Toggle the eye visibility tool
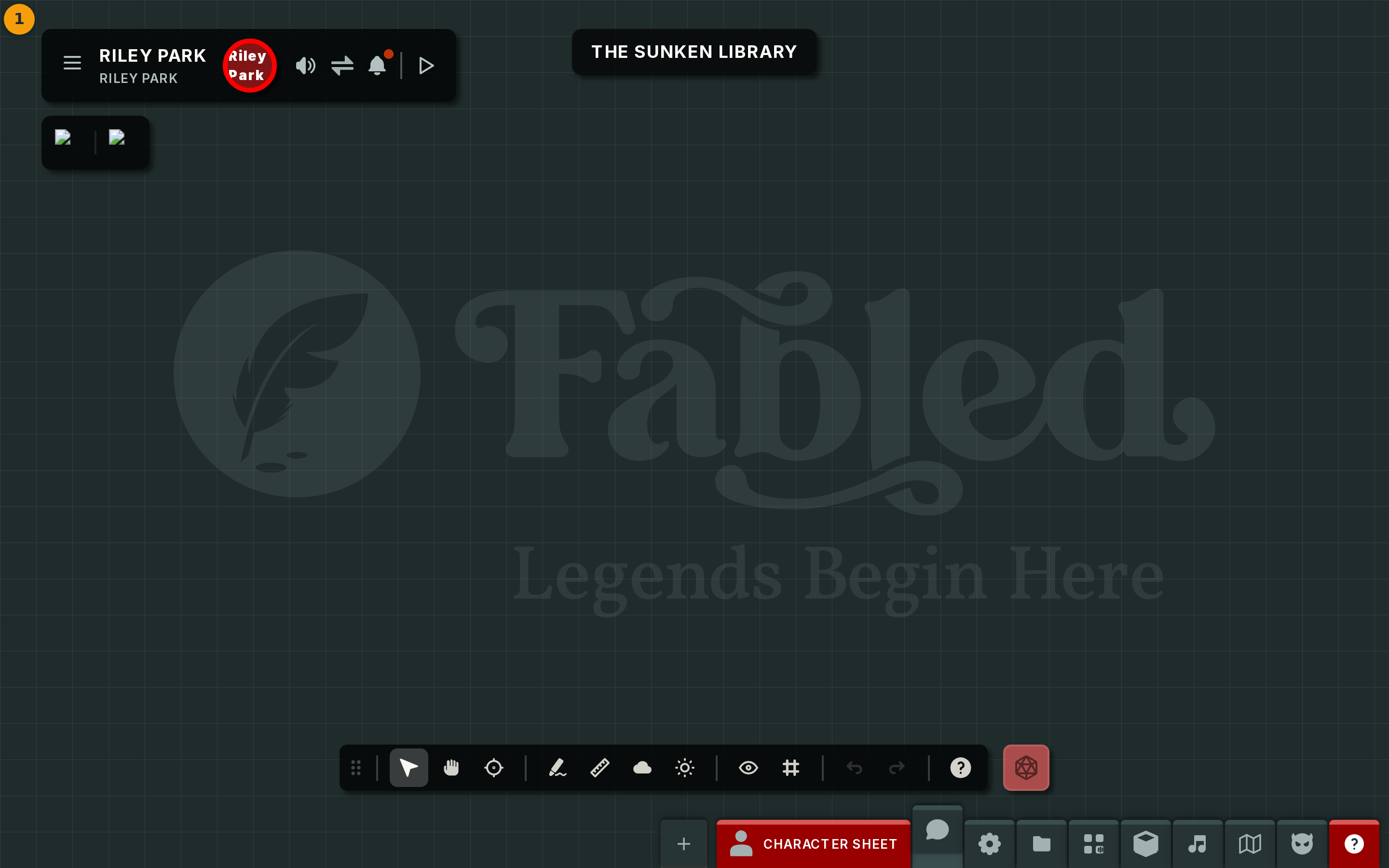The height and width of the screenshot is (868, 1389). (749, 768)
